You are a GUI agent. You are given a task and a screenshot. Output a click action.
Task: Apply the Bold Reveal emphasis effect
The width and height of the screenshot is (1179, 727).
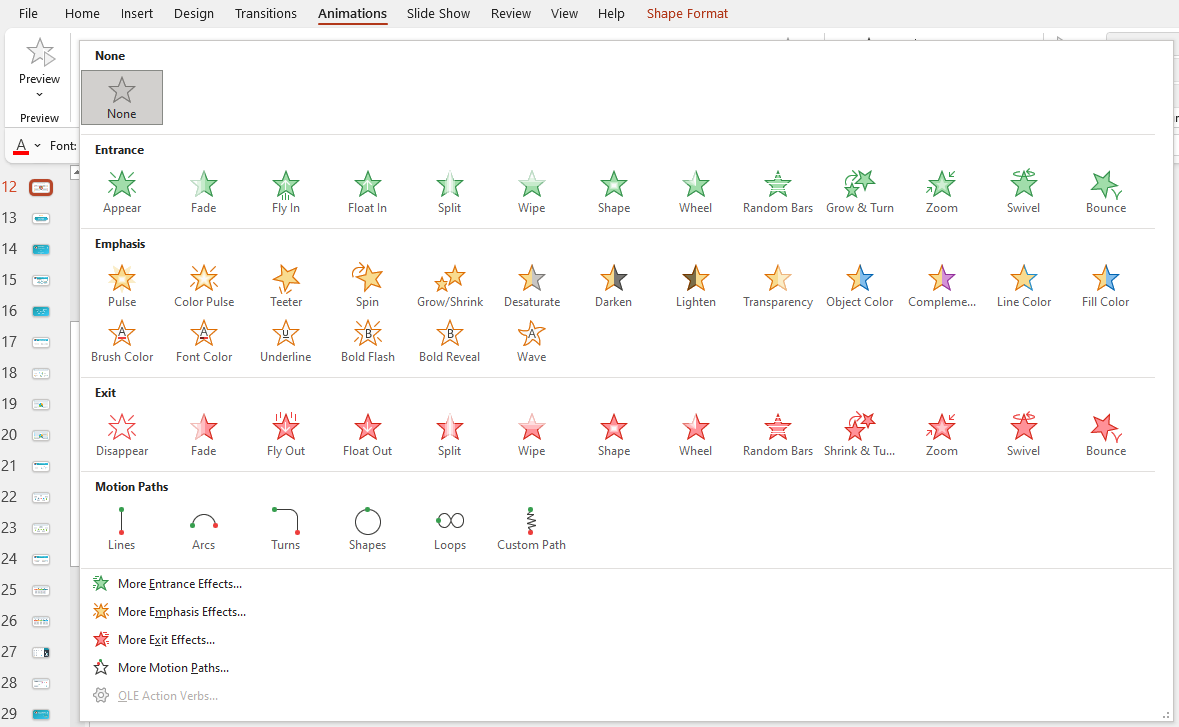pos(449,341)
